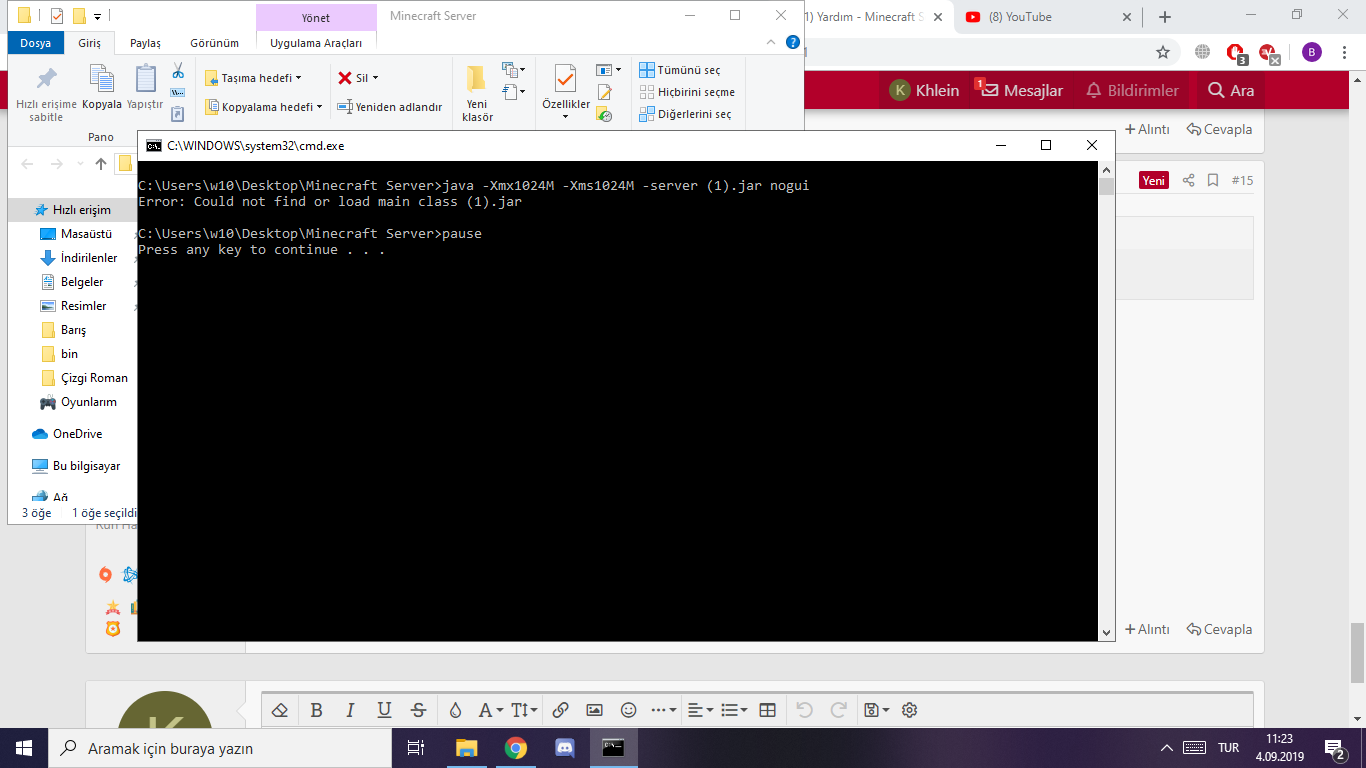Screen dimensions: 1366x768
Task: Click the Windows taskbar search box
Action: coord(222,748)
